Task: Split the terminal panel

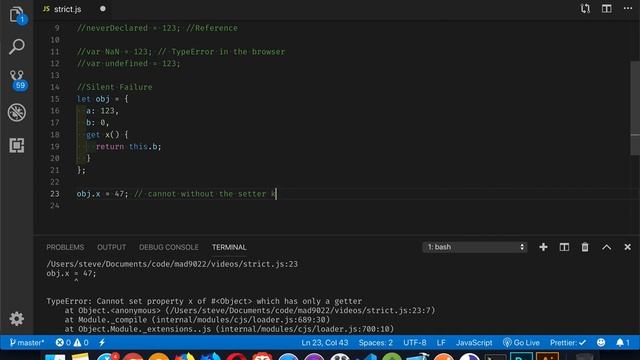Action: click(564, 247)
